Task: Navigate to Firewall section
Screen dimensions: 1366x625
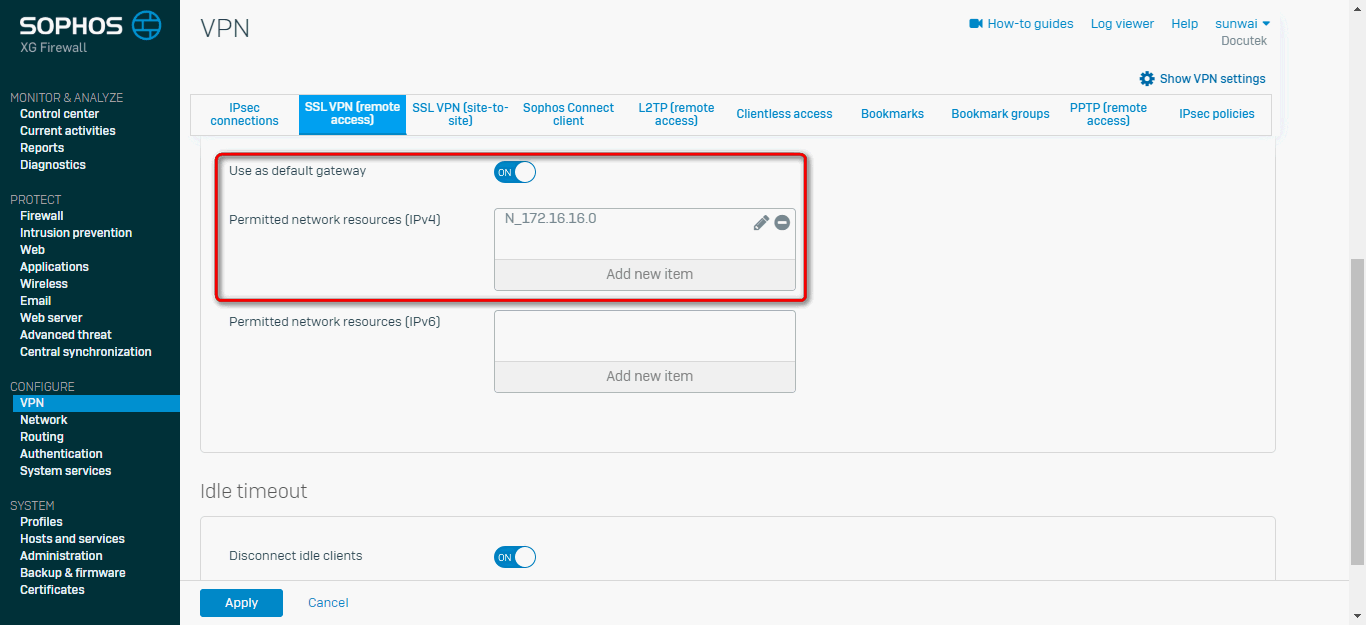Action: coord(42,216)
